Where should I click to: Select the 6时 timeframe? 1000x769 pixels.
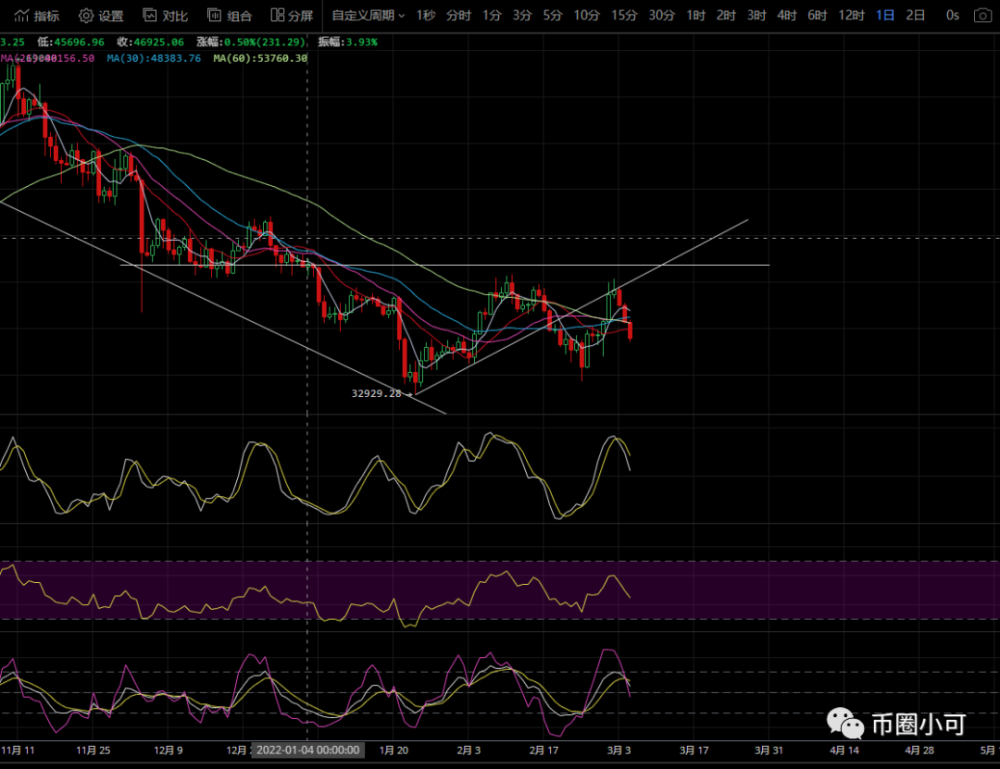[x=817, y=15]
